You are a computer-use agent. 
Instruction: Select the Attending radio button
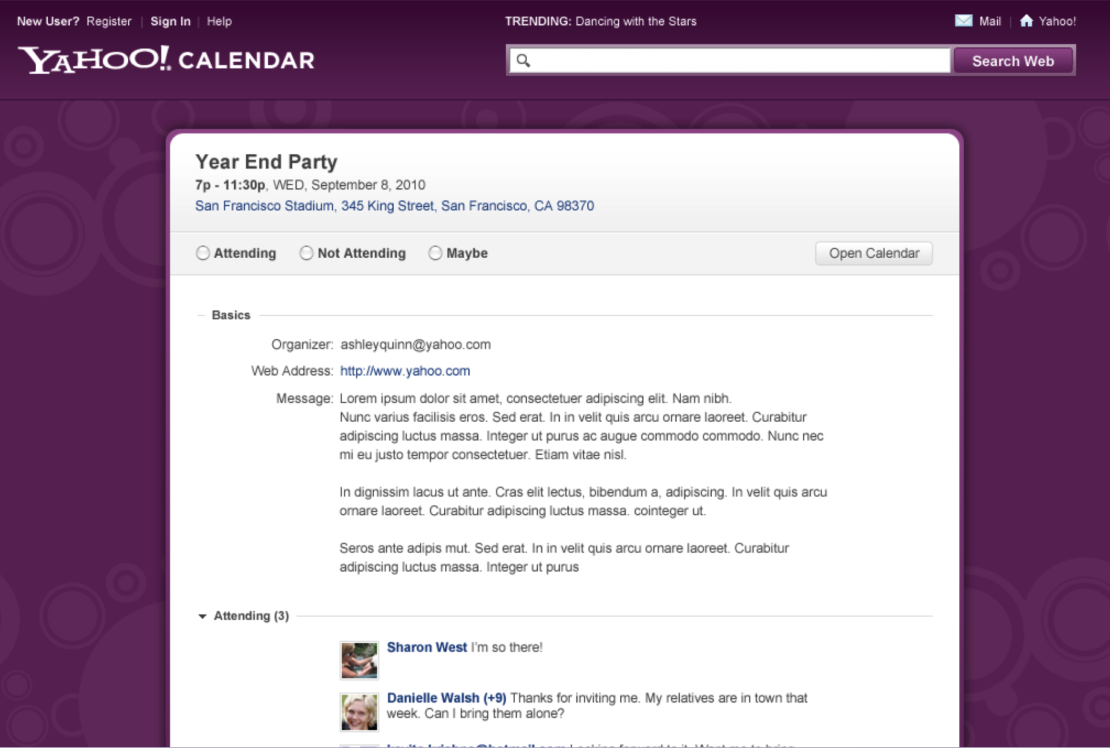pos(203,253)
